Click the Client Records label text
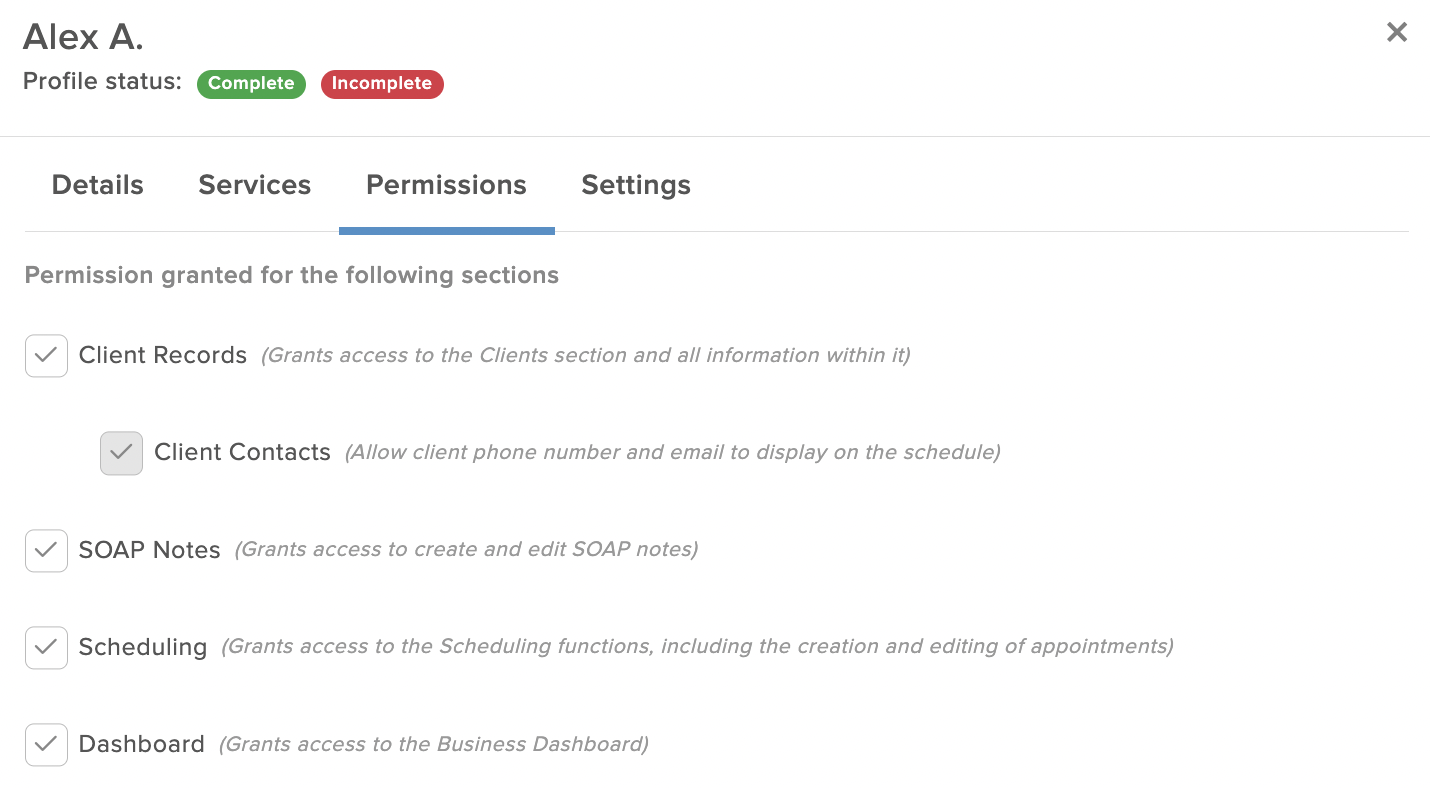This screenshot has height=788, width=1430. (163, 355)
